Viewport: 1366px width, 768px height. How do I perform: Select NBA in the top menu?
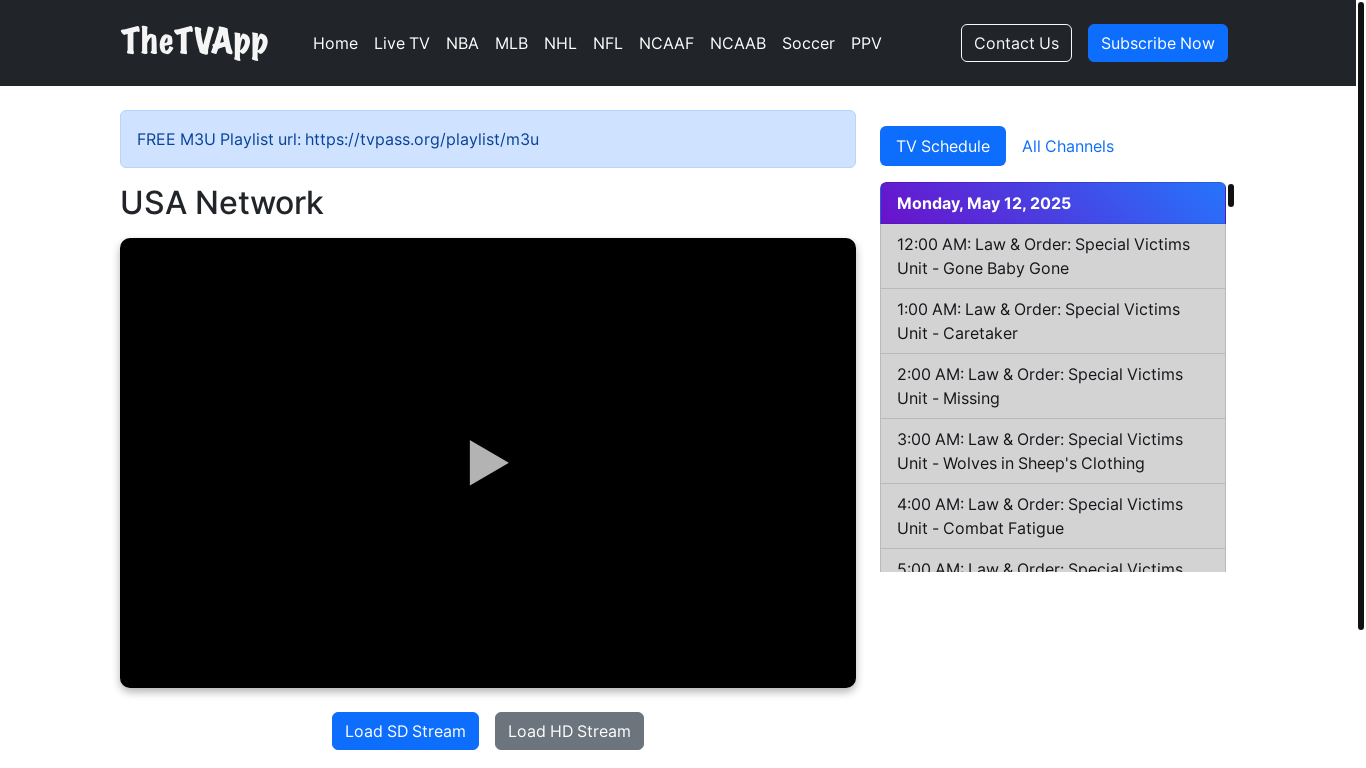462,43
